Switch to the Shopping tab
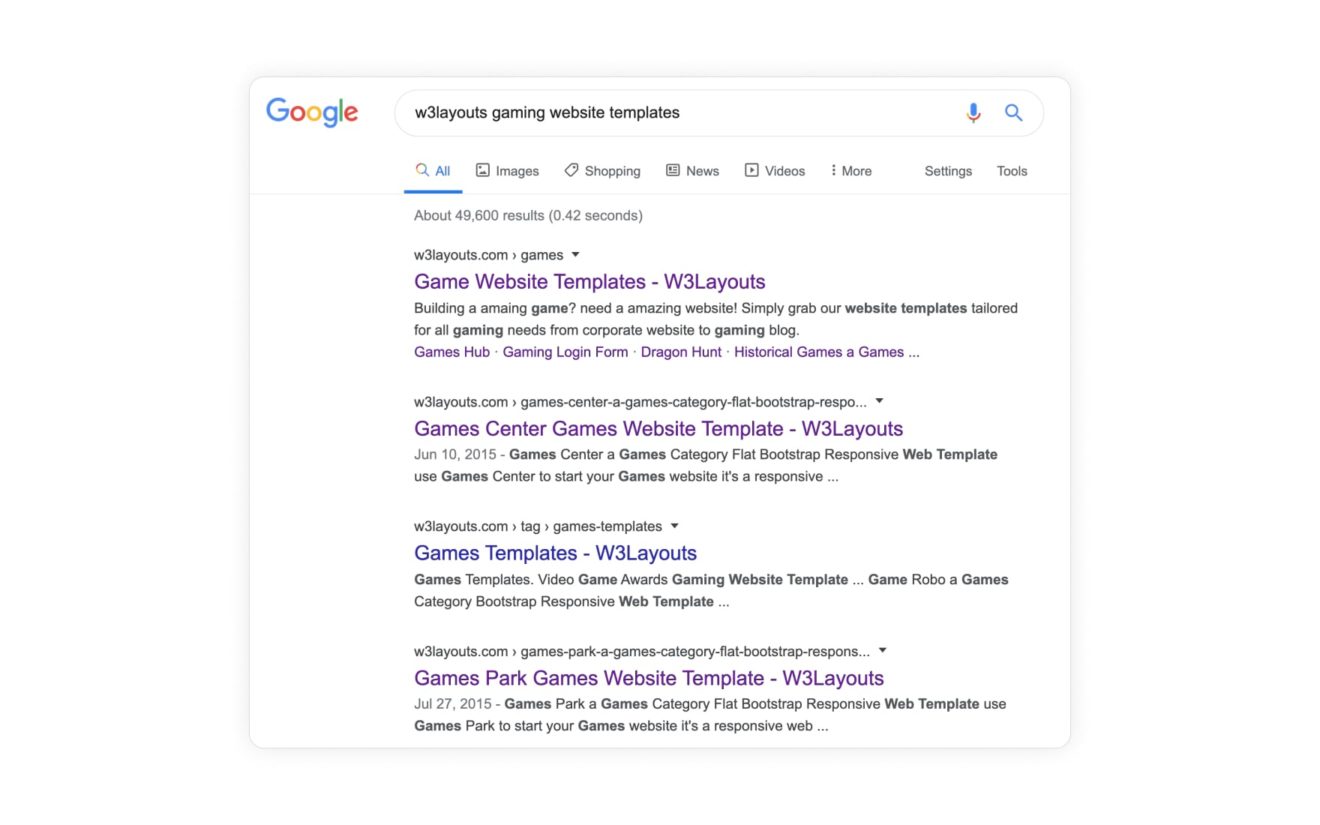Image resolution: width=1320 pixels, height=825 pixels. [602, 171]
